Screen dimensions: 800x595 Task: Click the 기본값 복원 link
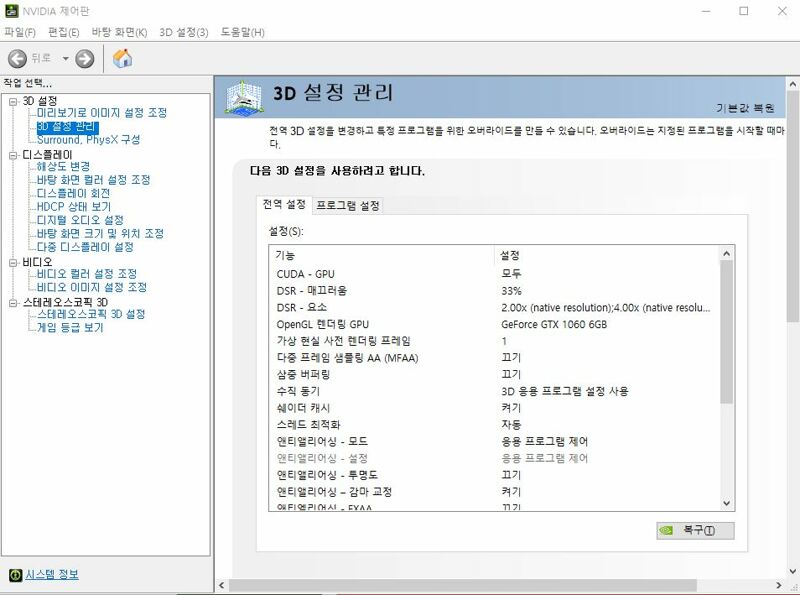tap(745, 108)
